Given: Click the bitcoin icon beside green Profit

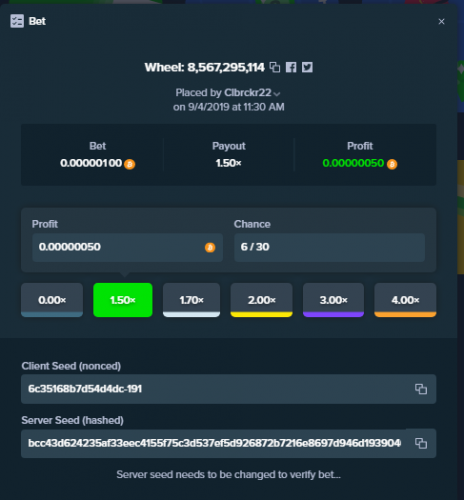Looking at the screenshot, I should (x=392, y=164).
